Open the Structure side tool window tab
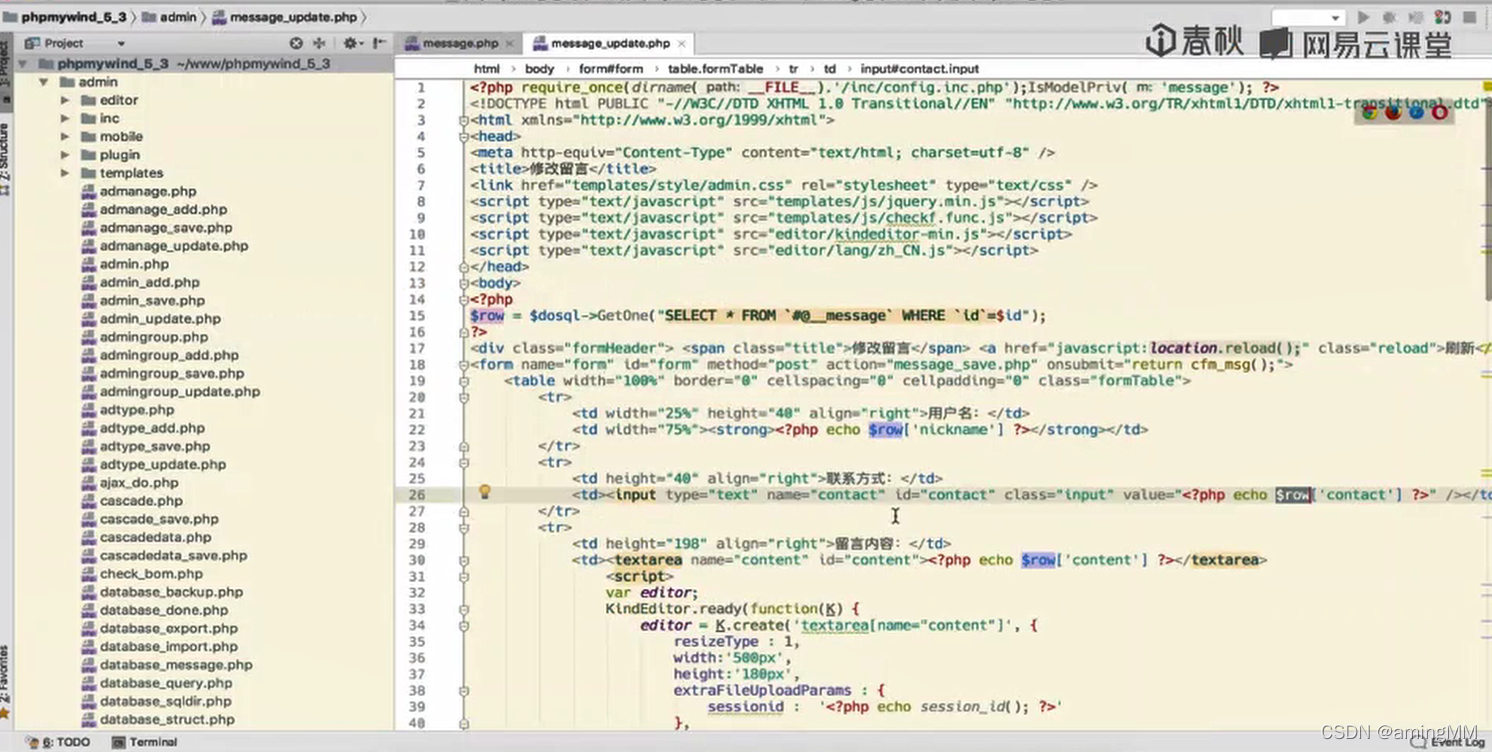The height and width of the screenshot is (752, 1492). point(5,158)
